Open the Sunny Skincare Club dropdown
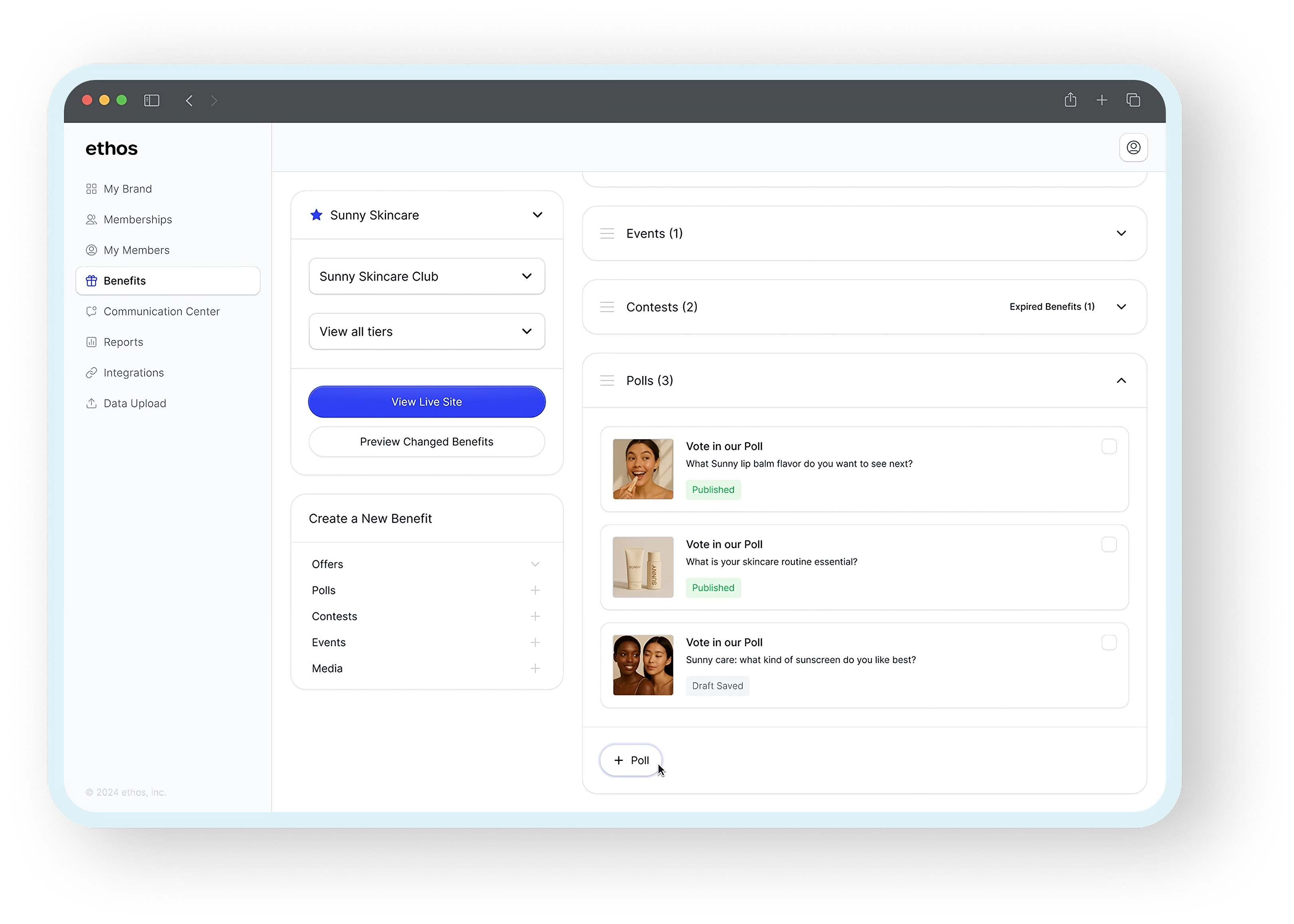The width and height of the screenshot is (1294, 924). [426, 277]
